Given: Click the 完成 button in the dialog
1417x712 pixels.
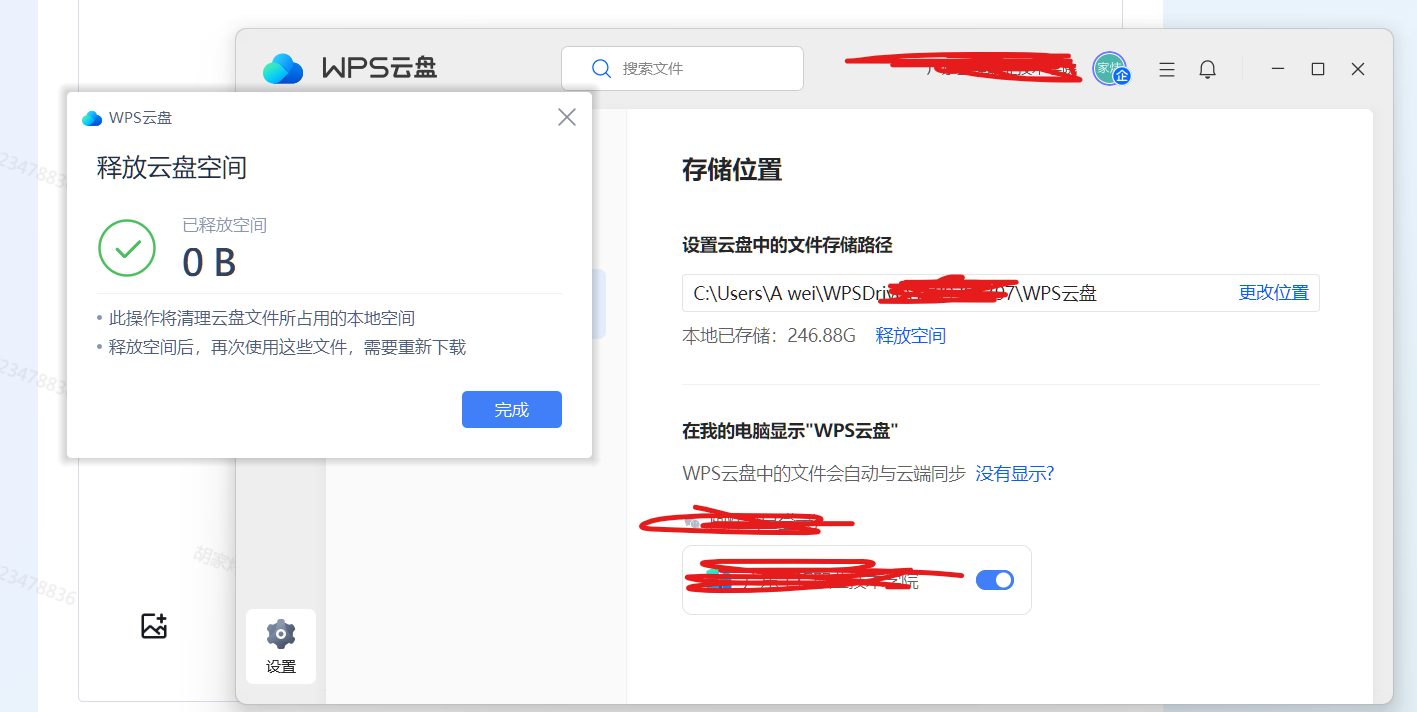Looking at the screenshot, I should tap(511, 409).
